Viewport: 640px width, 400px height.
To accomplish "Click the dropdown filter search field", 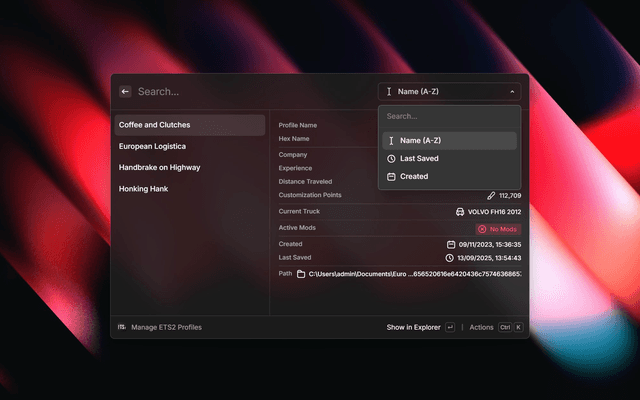I will 449,116.
